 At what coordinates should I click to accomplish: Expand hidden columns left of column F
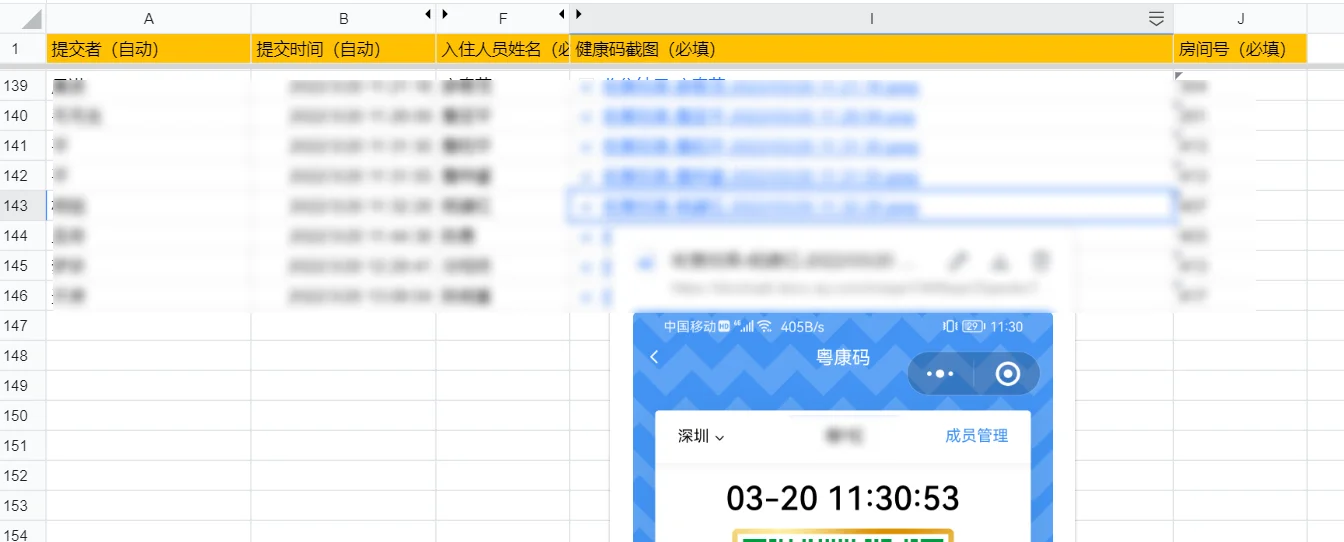[x=445, y=14]
